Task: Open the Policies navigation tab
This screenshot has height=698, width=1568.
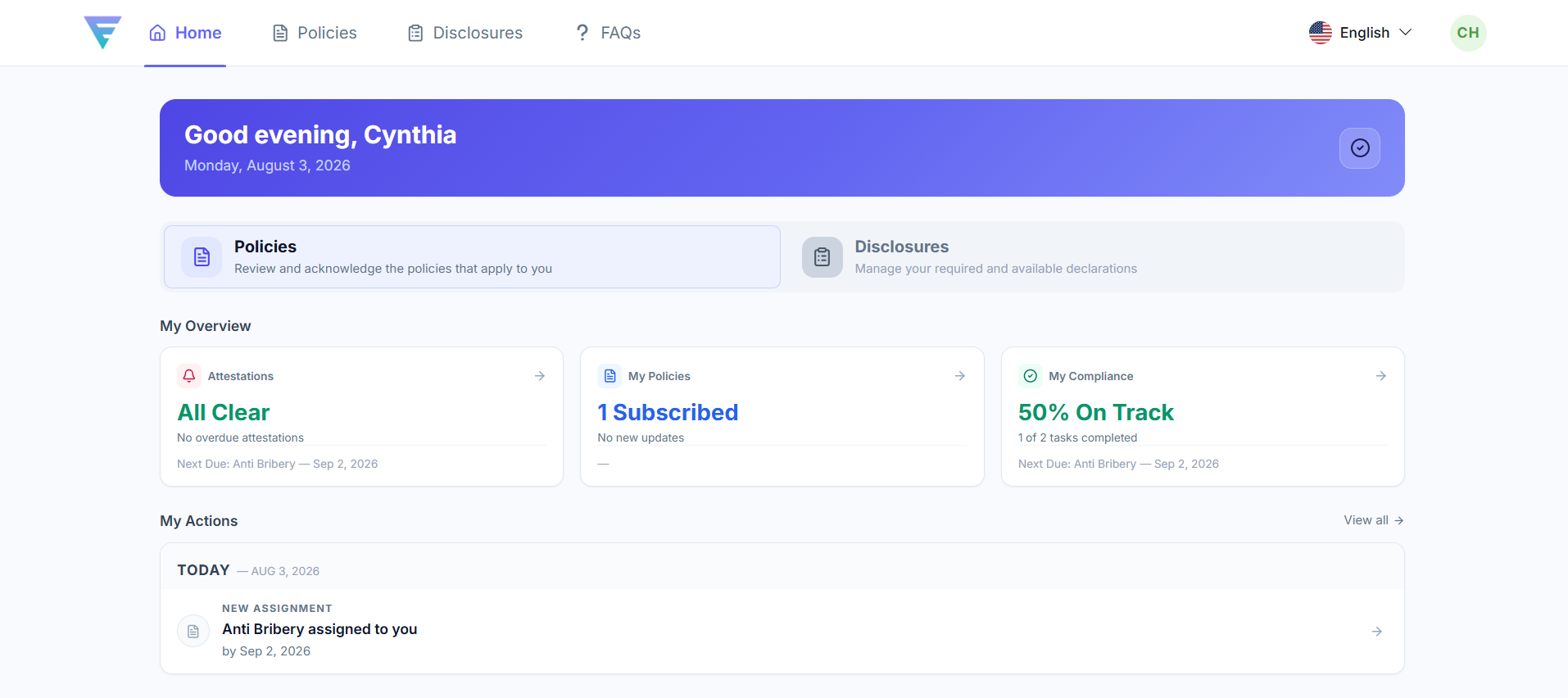Action: [315, 33]
